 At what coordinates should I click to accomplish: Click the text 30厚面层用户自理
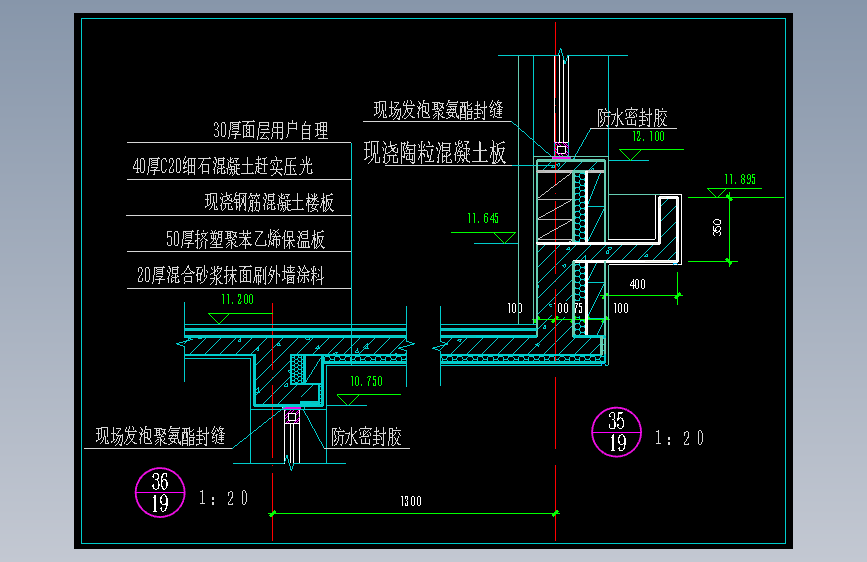coord(271,131)
